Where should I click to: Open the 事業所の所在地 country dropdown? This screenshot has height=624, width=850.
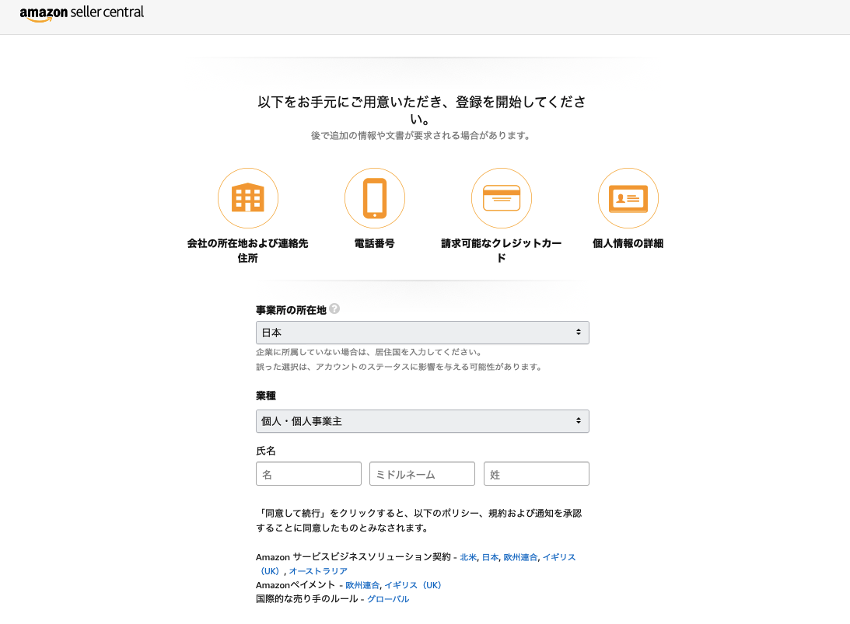pyautogui.click(x=422, y=332)
